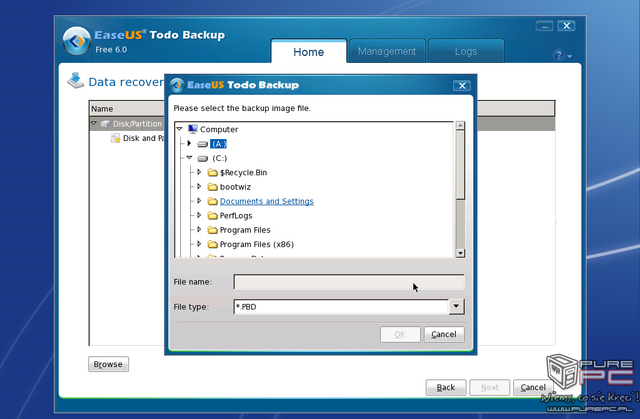Click the Browse button in main window
This screenshot has width=640, height=419.
pyautogui.click(x=108, y=364)
